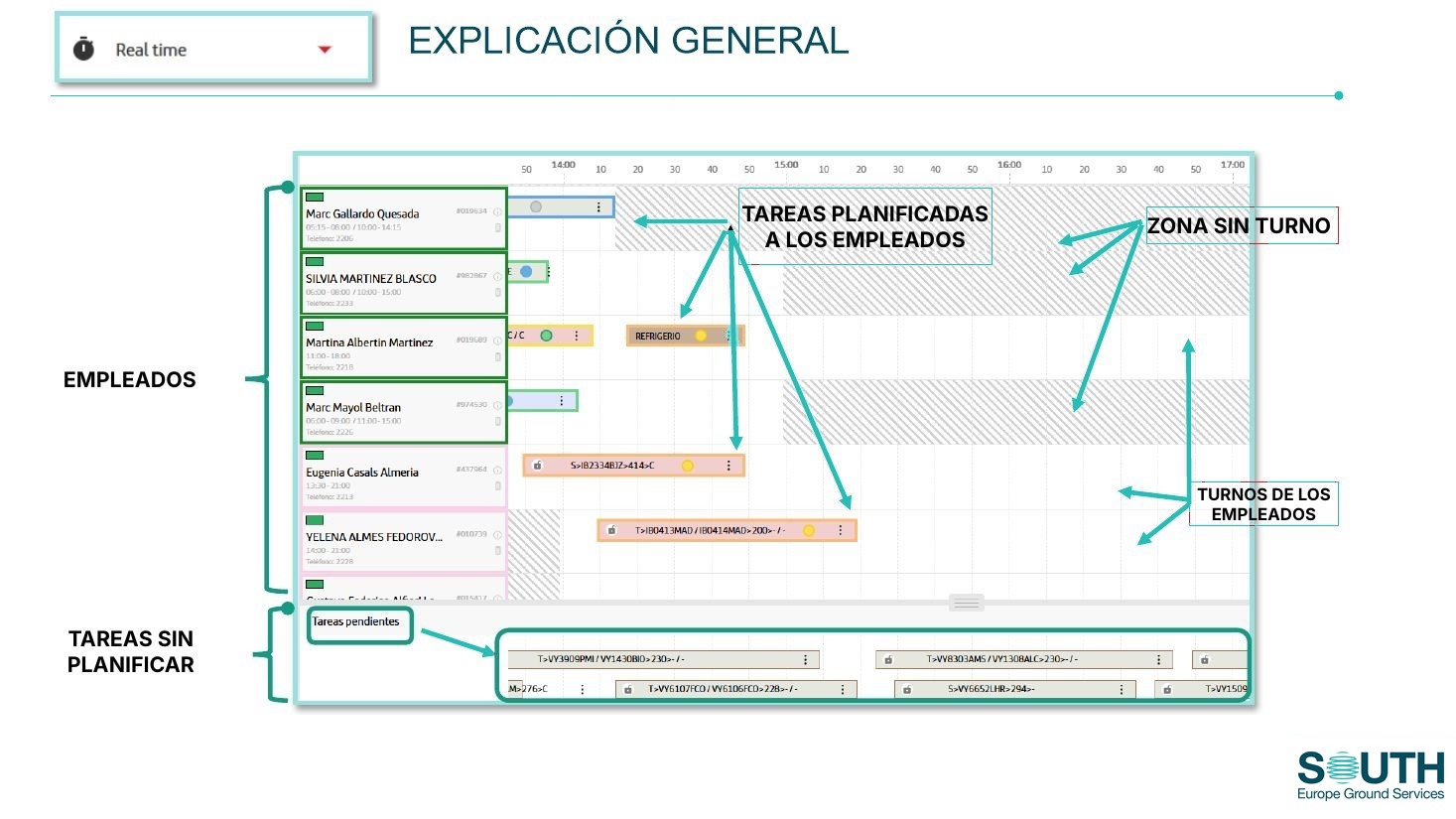Select the REFRIGERIO task bar
The image size is (1456, 819).
tap(685, 336)
